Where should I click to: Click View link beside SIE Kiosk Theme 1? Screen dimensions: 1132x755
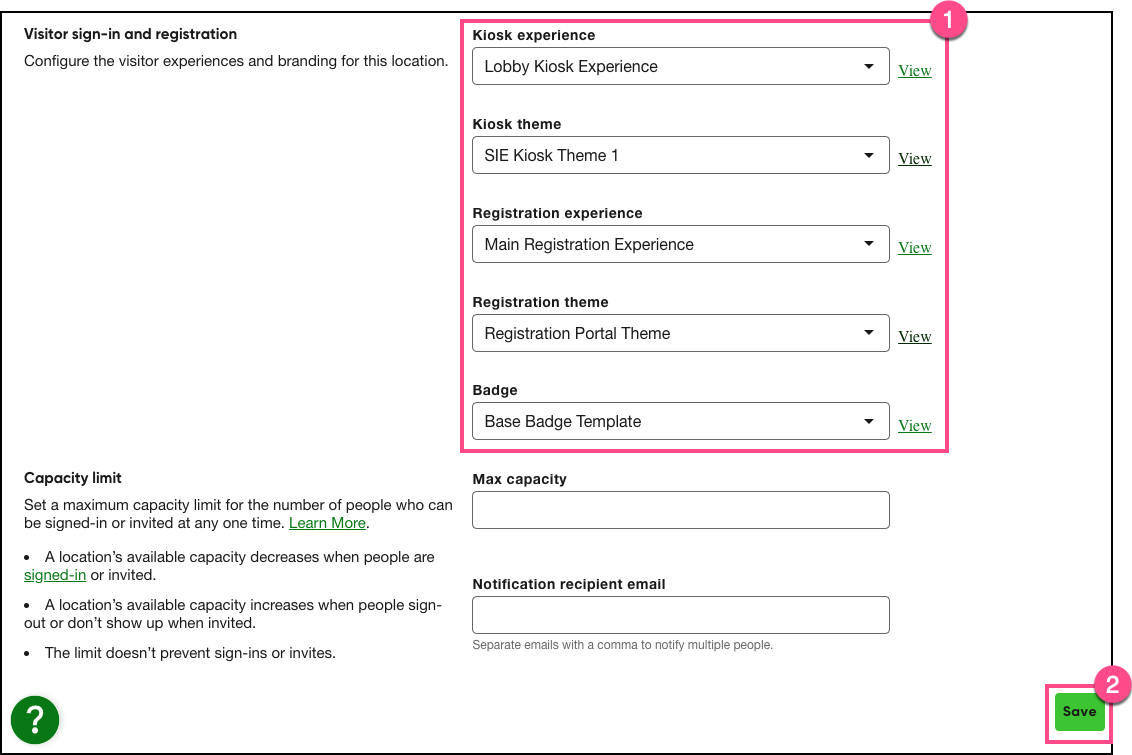914,159
